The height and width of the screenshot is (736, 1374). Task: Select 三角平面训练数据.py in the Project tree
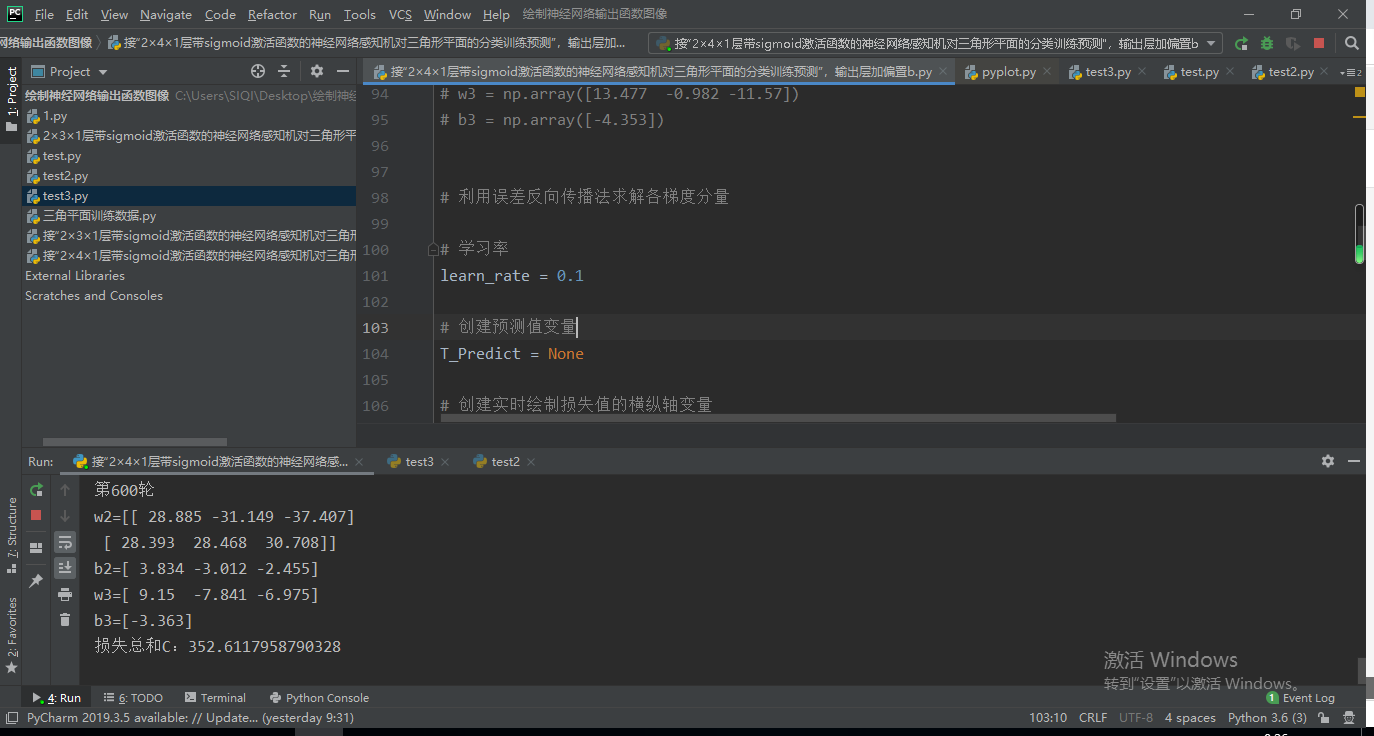[189, 216]
